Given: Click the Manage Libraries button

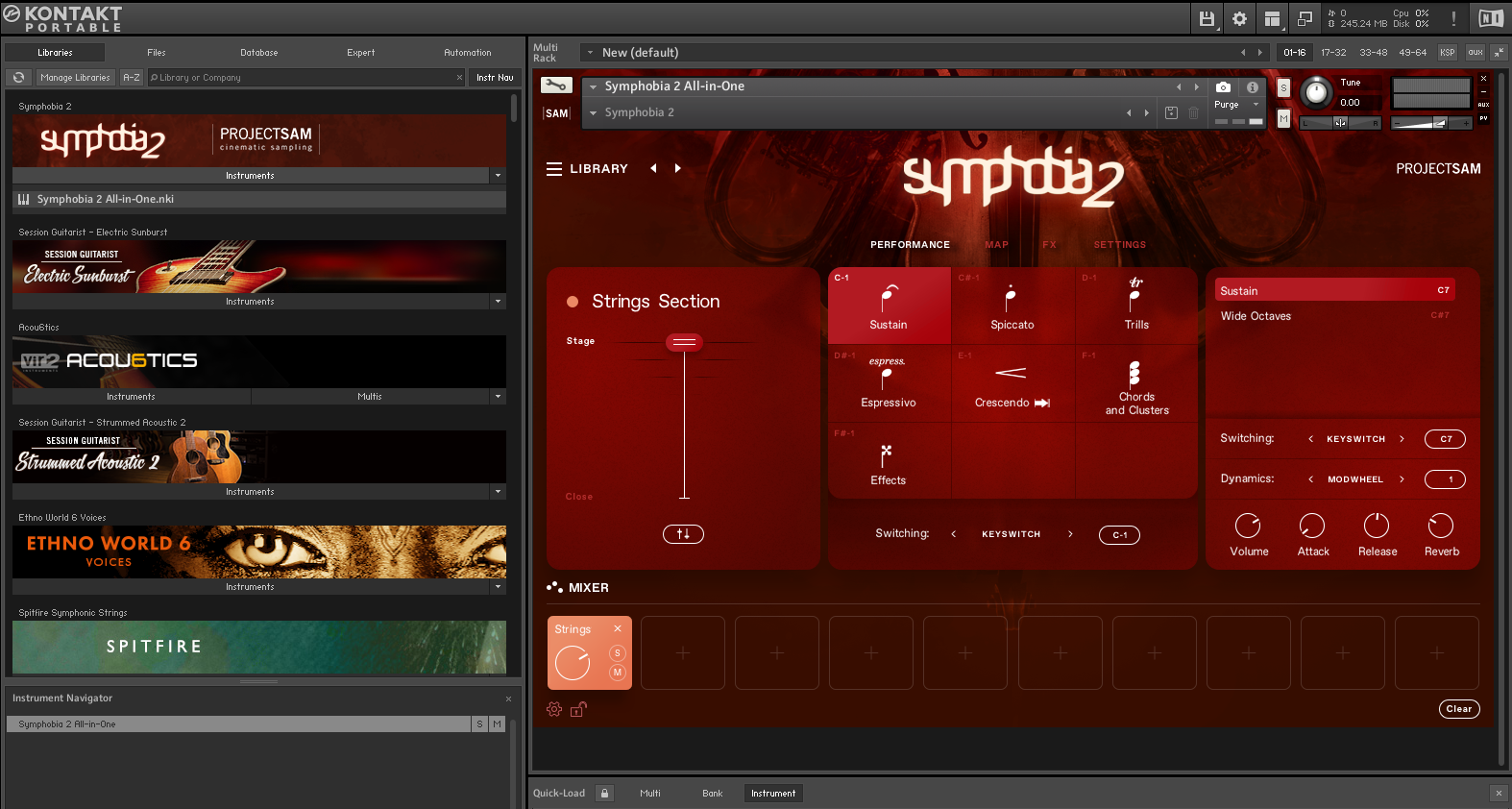Looking at the screenshot, I should pos(75,77).
